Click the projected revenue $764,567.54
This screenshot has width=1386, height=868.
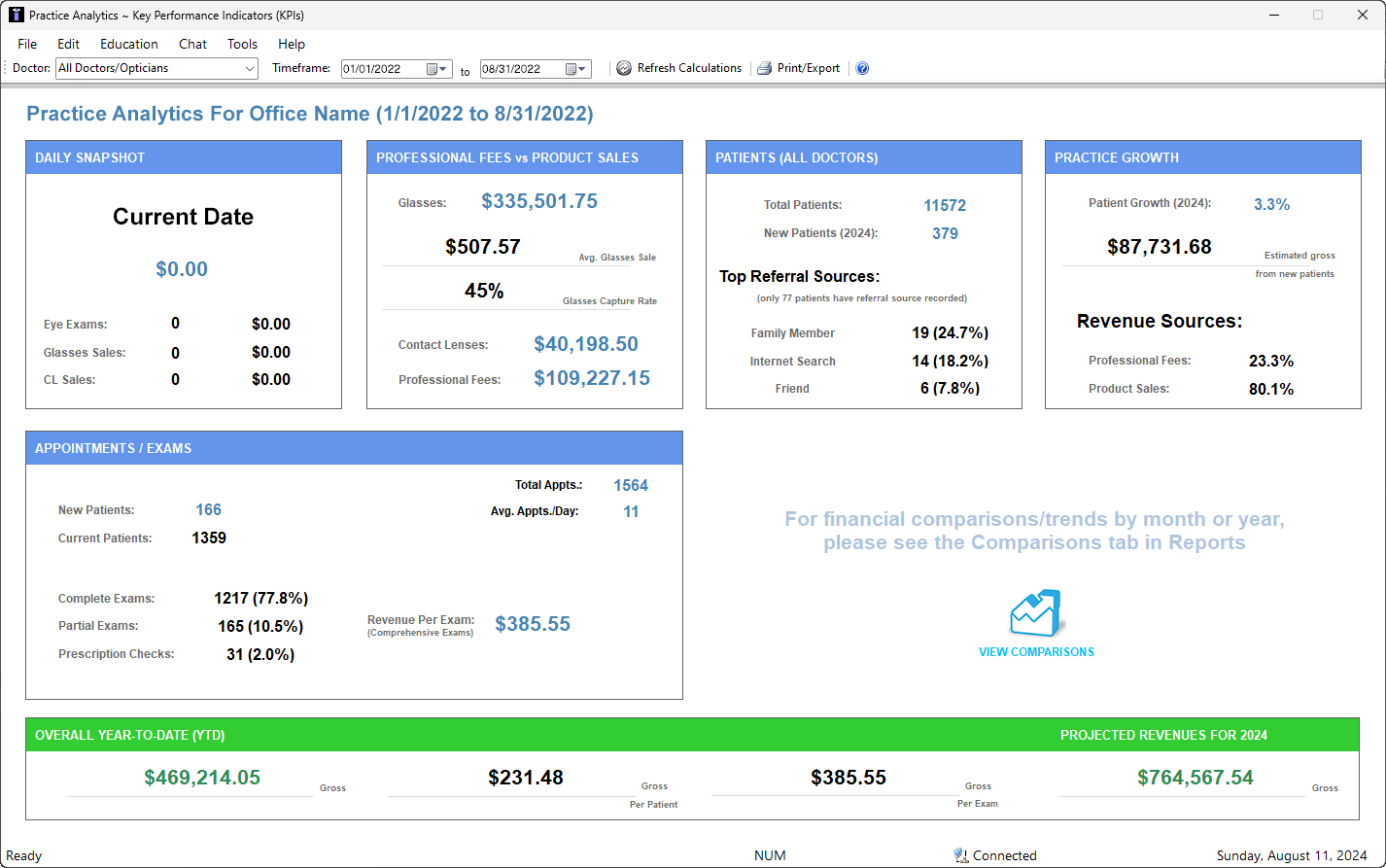[x=1195, y=778]
